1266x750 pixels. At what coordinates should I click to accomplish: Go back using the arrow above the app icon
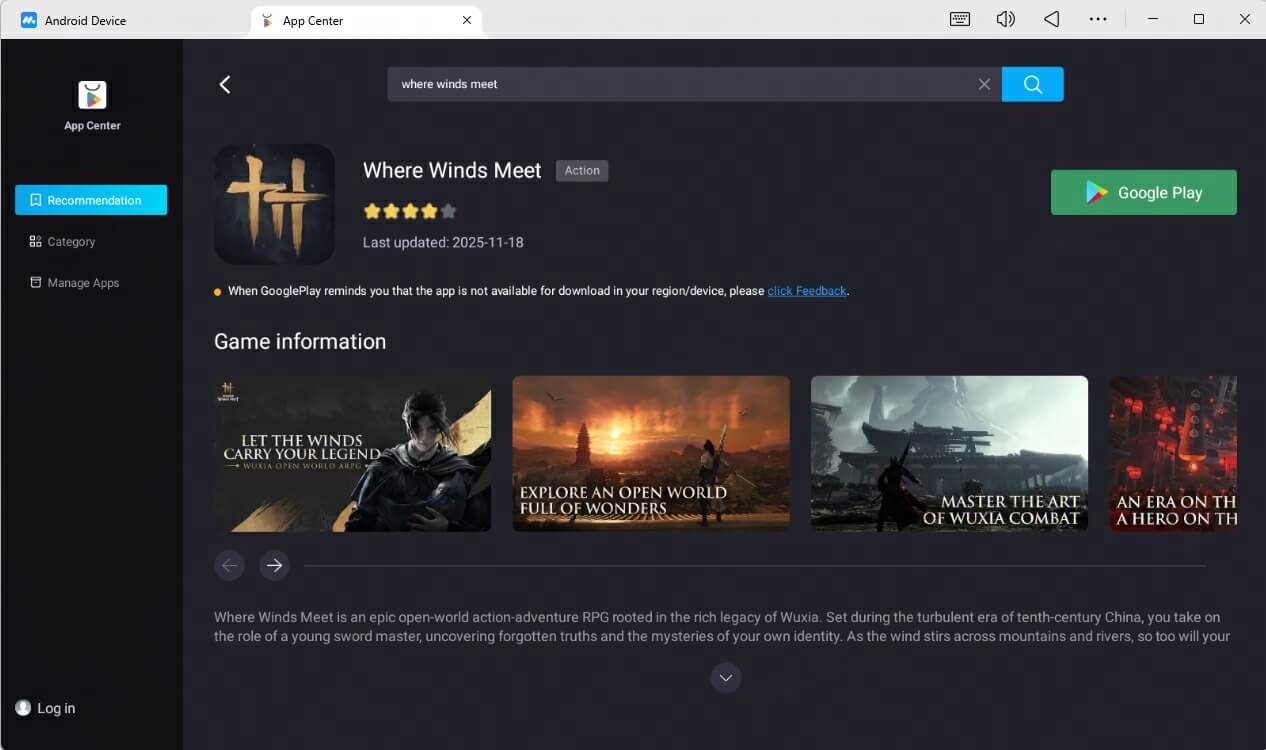coord(224,84)
